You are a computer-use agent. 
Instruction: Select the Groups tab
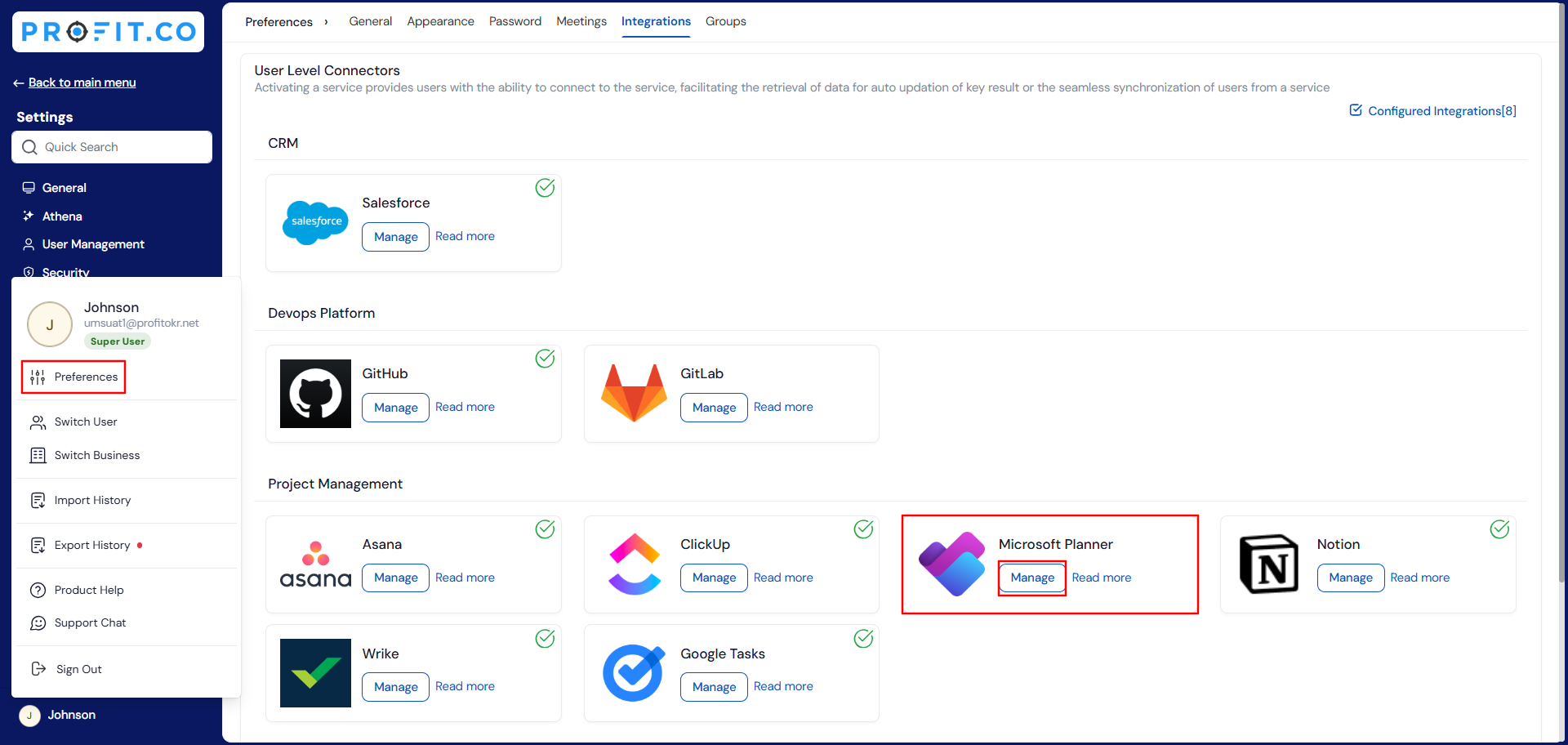[726, 21]
